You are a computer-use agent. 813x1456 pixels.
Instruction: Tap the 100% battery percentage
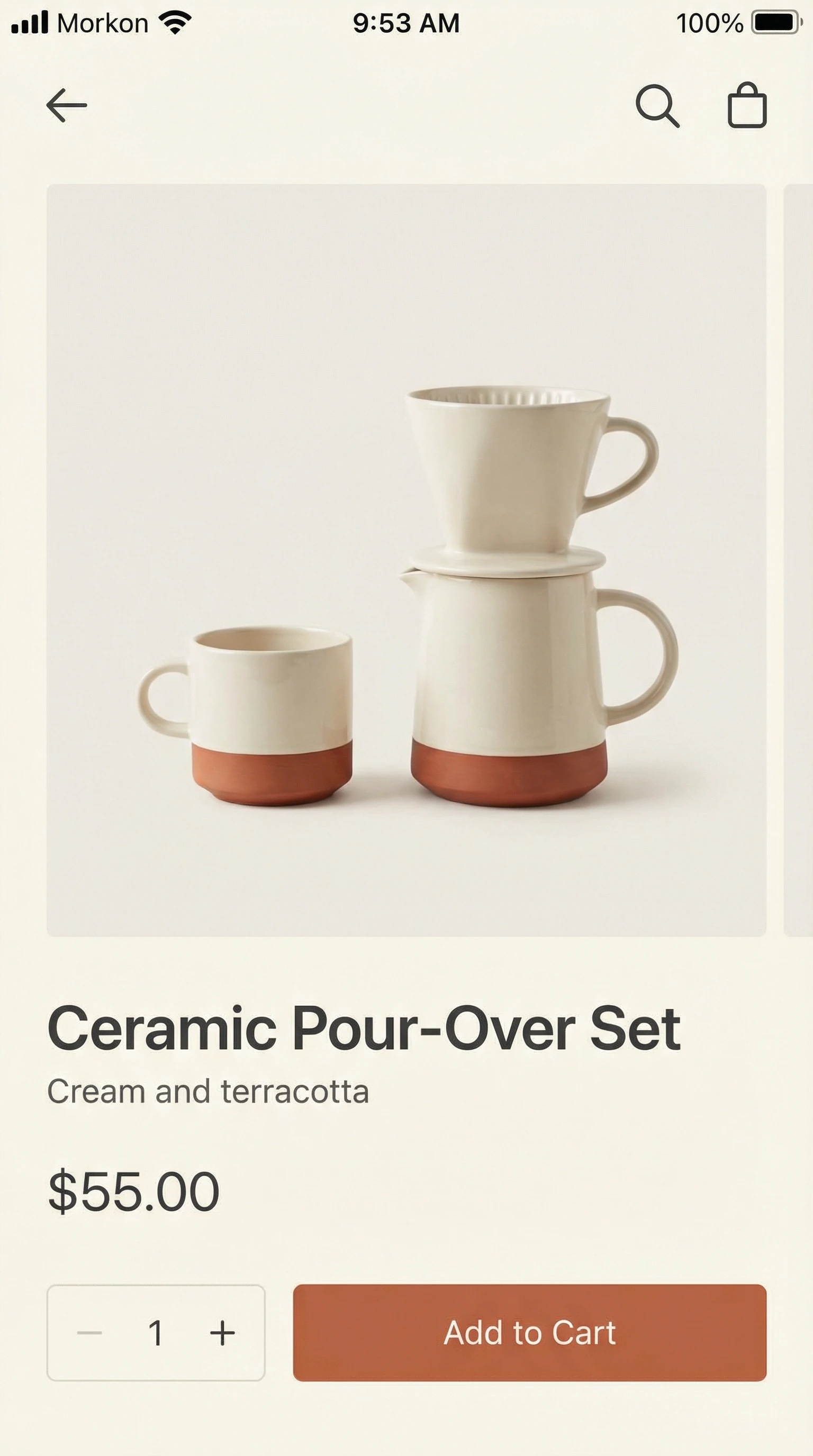[x=710, y=23]
